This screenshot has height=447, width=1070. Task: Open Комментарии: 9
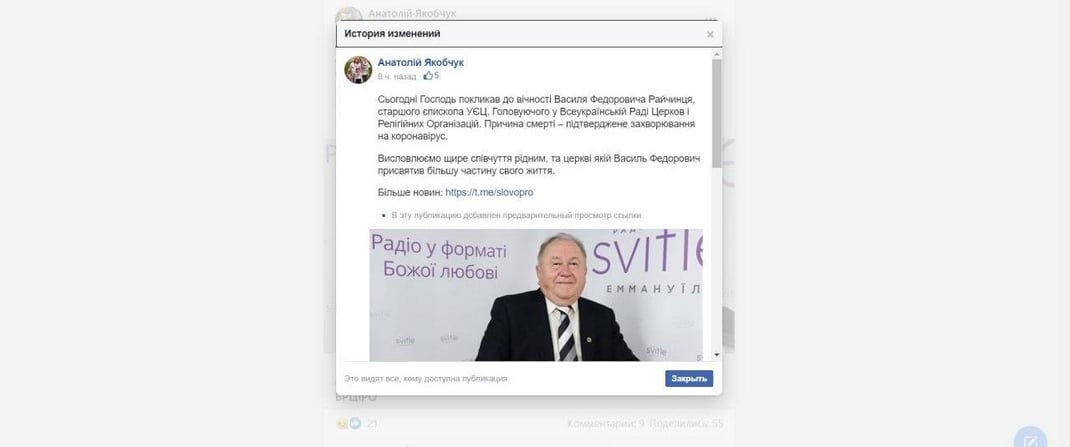605,424
